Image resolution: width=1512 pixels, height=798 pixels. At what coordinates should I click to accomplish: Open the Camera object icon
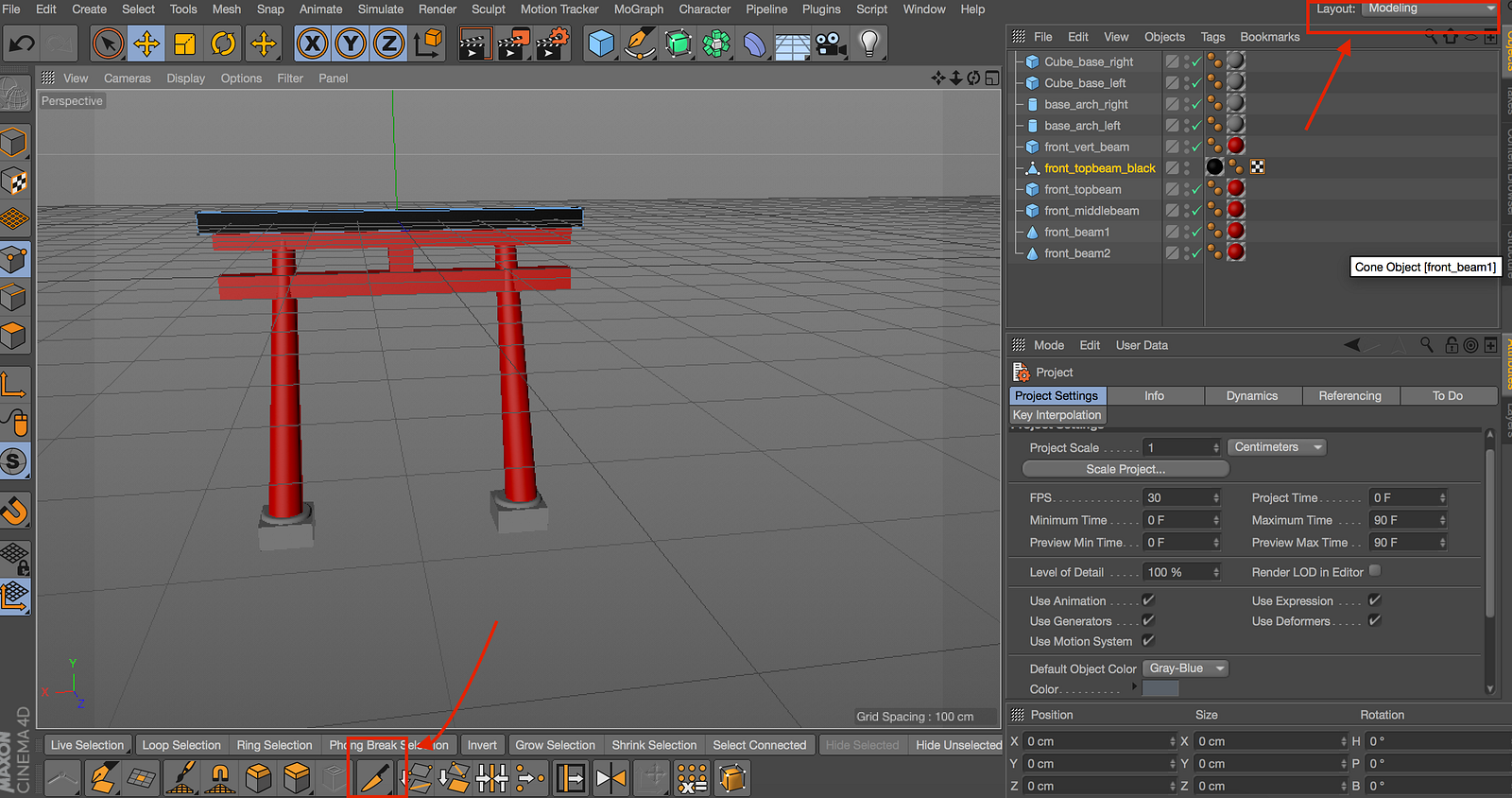tap(831, 43)
